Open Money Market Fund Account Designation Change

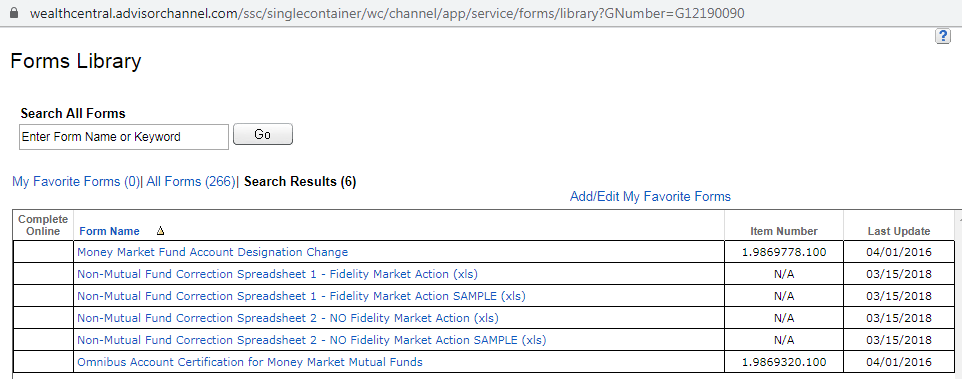click(x=212, y=251)
